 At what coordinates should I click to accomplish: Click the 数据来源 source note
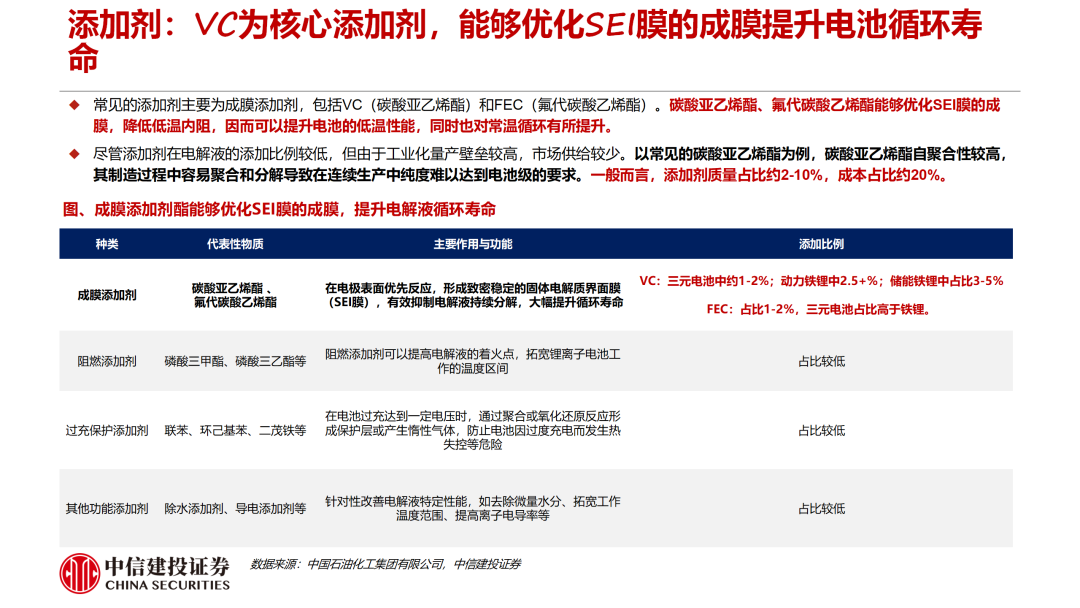click(385, 564)
